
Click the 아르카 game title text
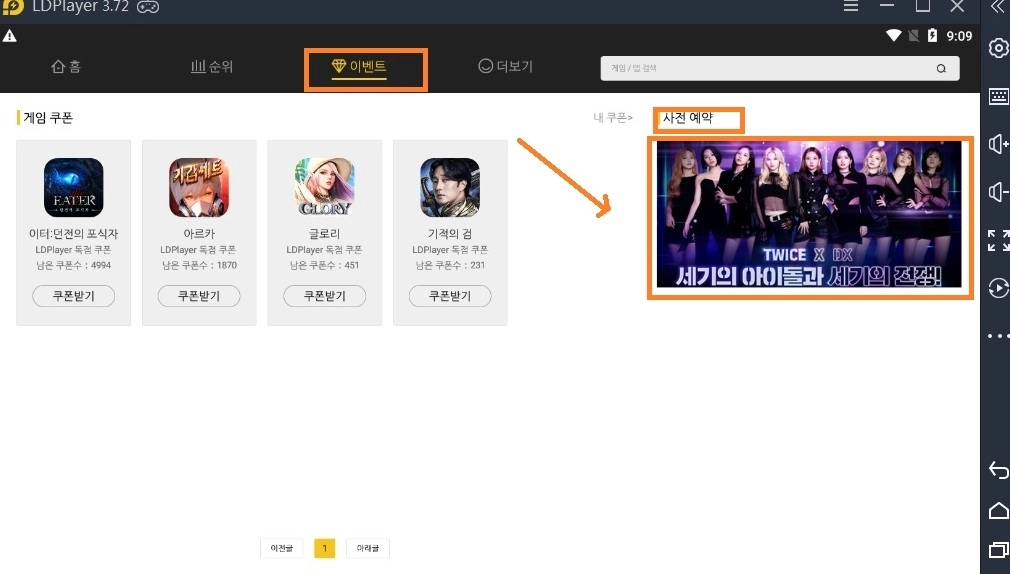[x=199, y=233]
